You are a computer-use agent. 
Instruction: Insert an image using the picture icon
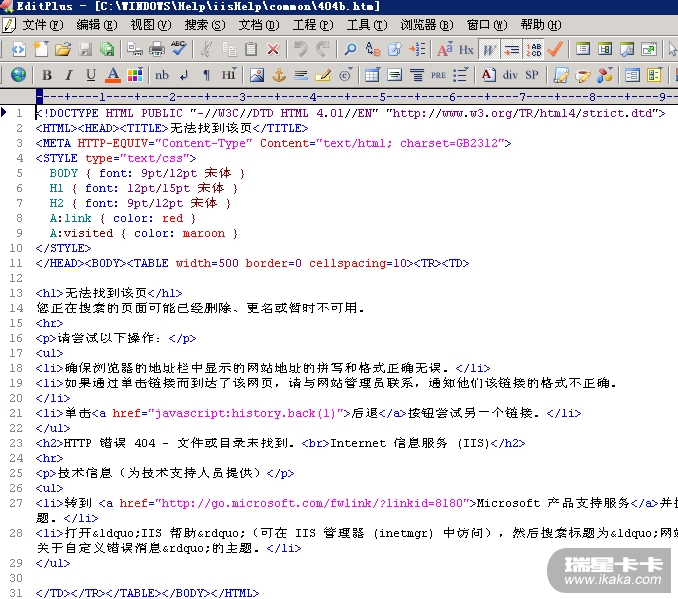click(x=257, y=75)
